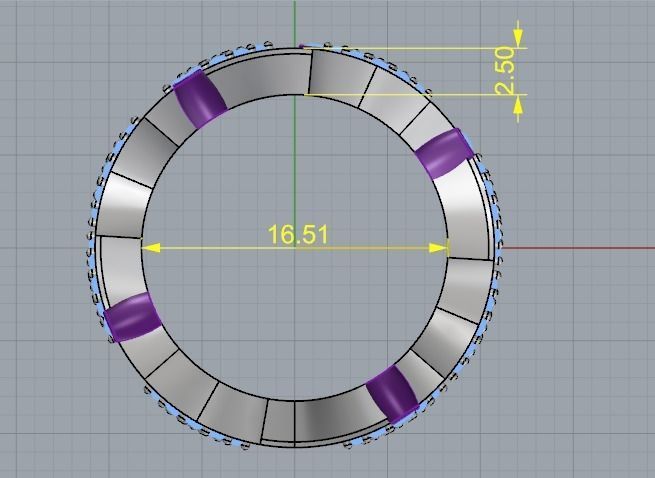Click the left arrowhead of the 16.51 dimension
Viewport: 655px width, 478px height.
(x=150, y=248)
